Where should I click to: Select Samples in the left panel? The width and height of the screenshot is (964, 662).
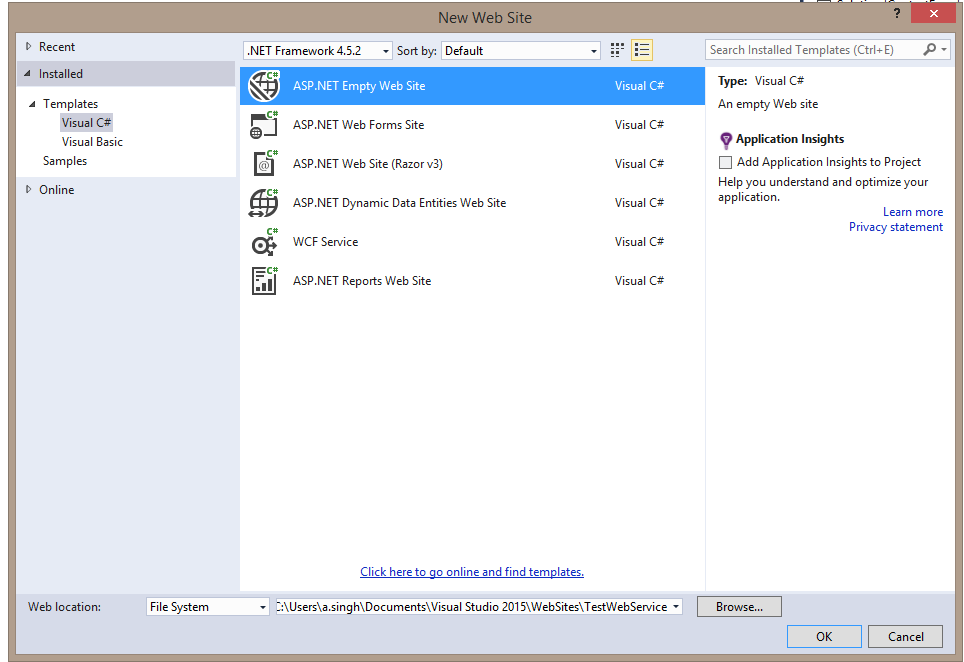click(x=64, y=160)
